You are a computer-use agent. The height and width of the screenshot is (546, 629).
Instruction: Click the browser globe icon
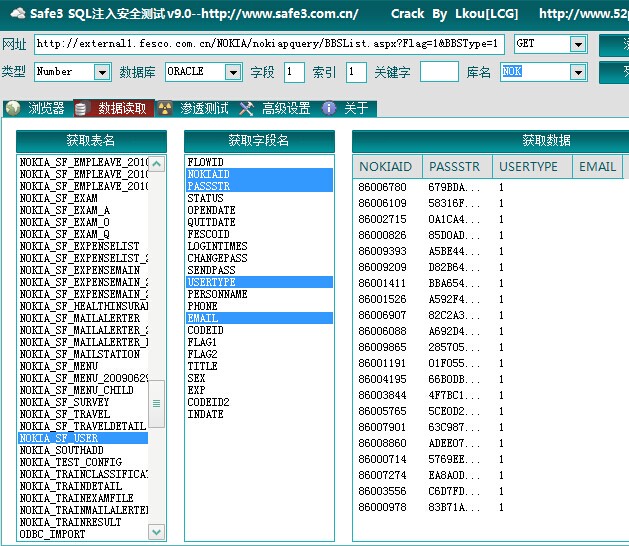(13, 108)
